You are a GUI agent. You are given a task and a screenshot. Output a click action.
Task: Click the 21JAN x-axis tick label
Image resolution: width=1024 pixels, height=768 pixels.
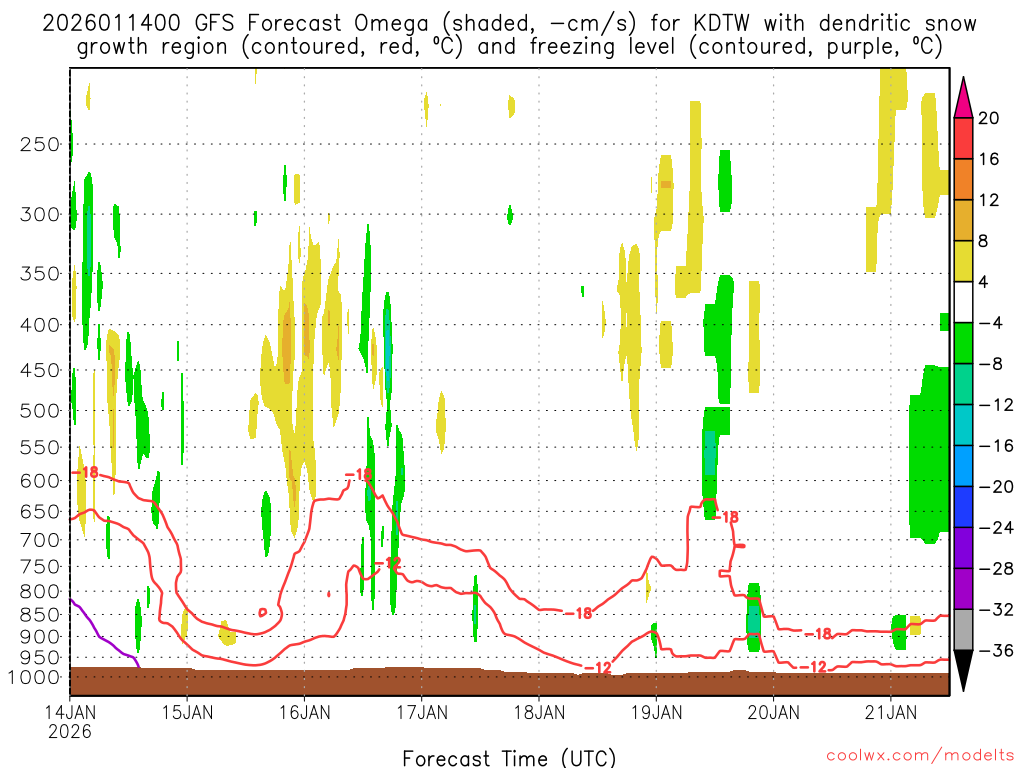[x=891, y=712]
